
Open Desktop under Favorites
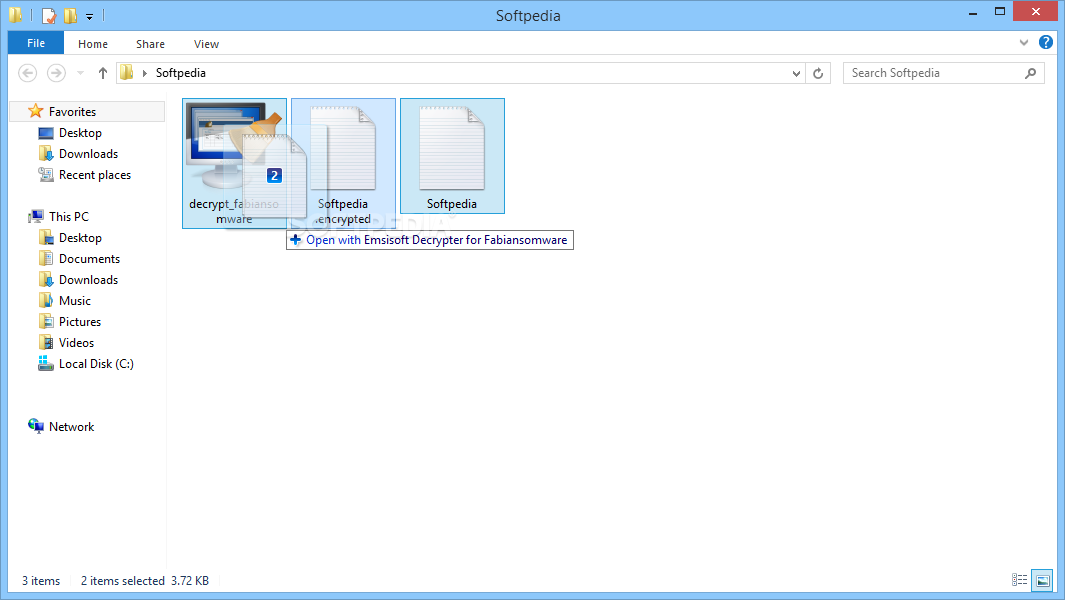(80, 133)
